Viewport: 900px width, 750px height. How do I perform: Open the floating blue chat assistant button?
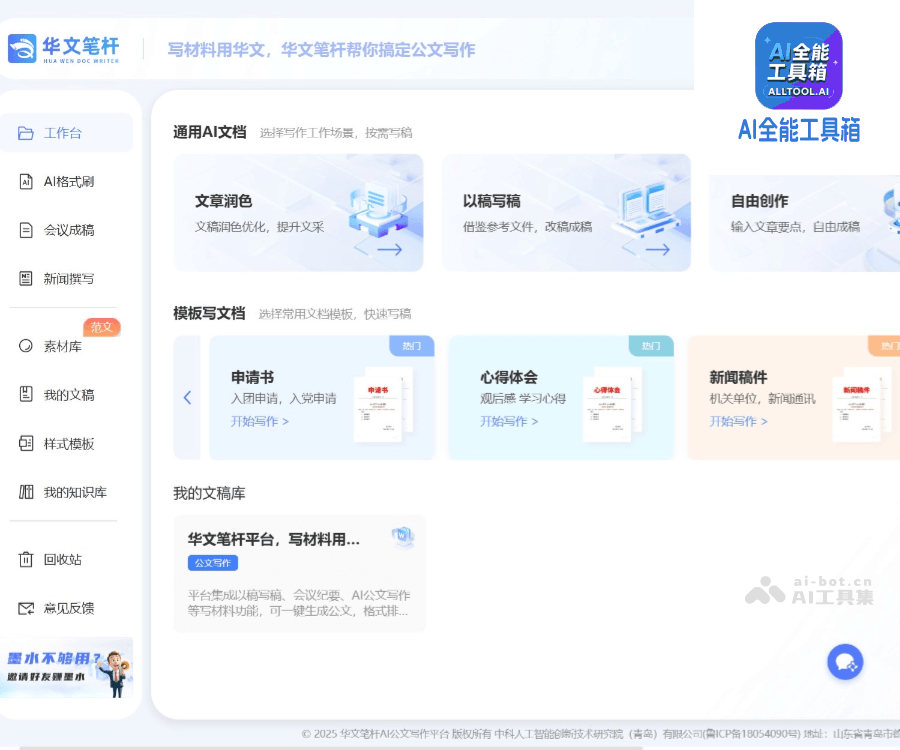[845, 662]
